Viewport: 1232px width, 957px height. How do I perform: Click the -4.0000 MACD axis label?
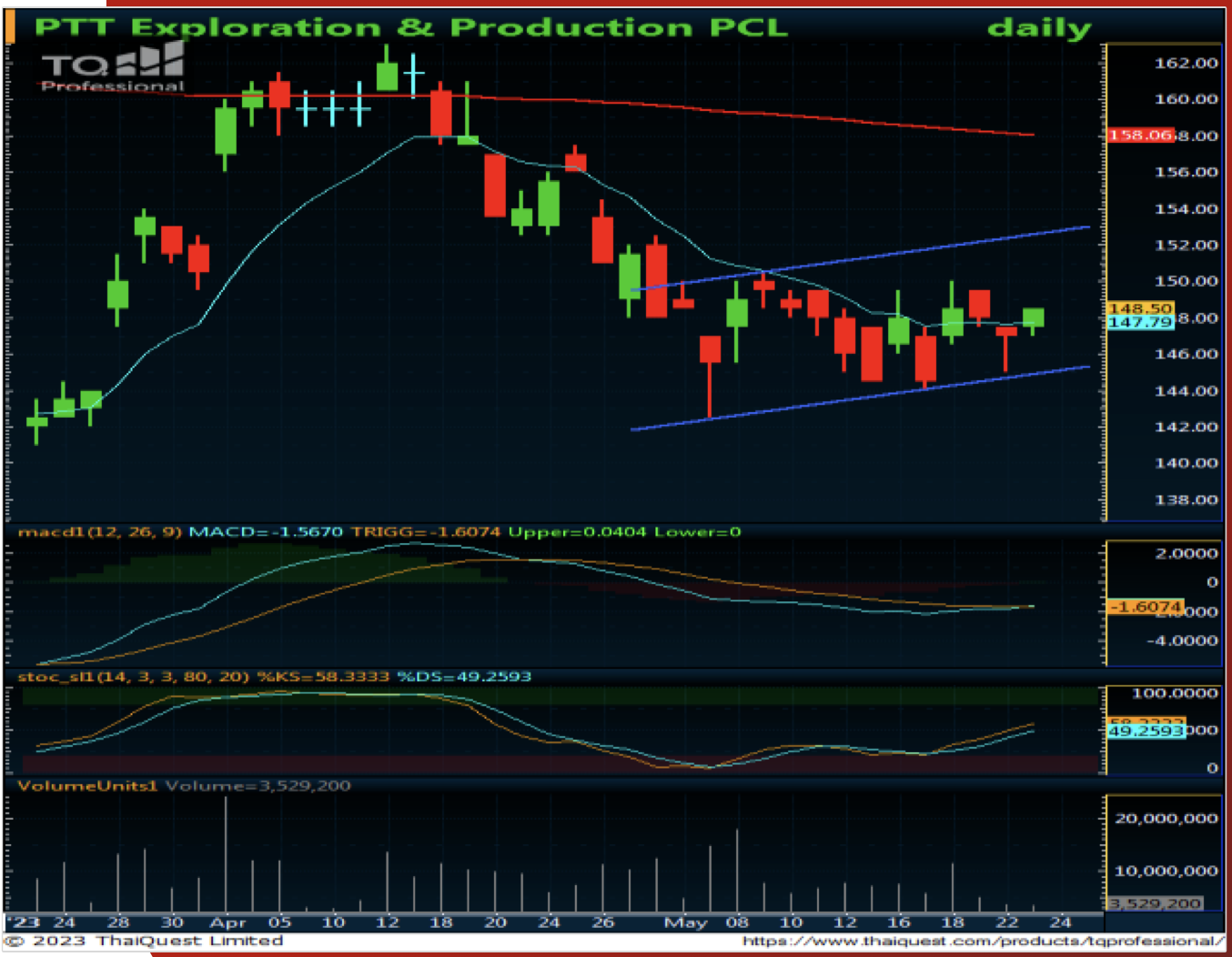point(1181,640)
